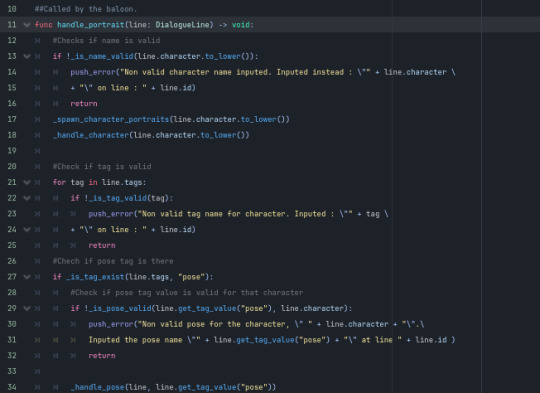Image resolution: width=540 pixels, height=393 pixels.
Task: Click the 'DialogueLine' type hint
Action: [x=182, y=25]
